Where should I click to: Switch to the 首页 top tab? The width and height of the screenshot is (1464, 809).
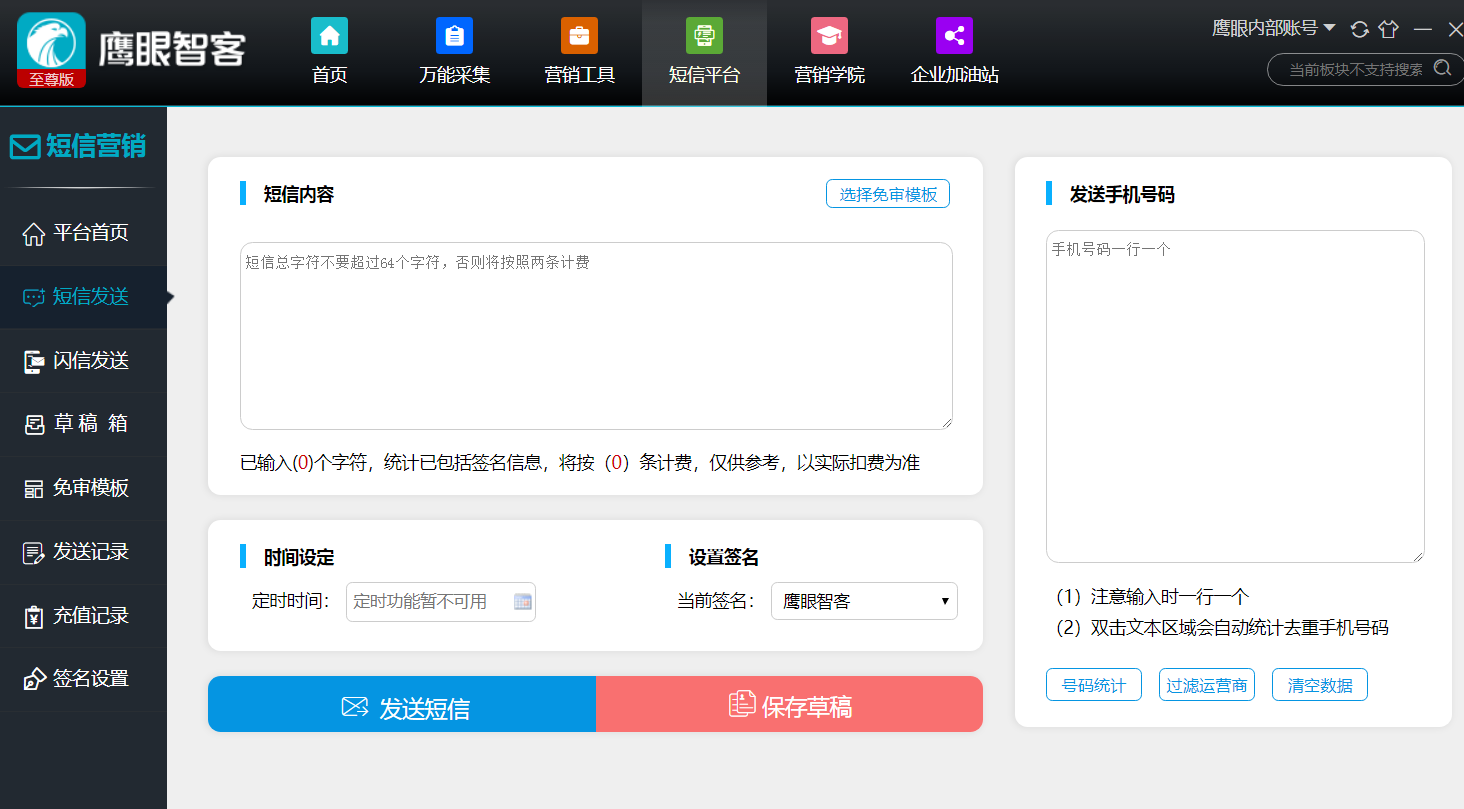tap(329, 52)
